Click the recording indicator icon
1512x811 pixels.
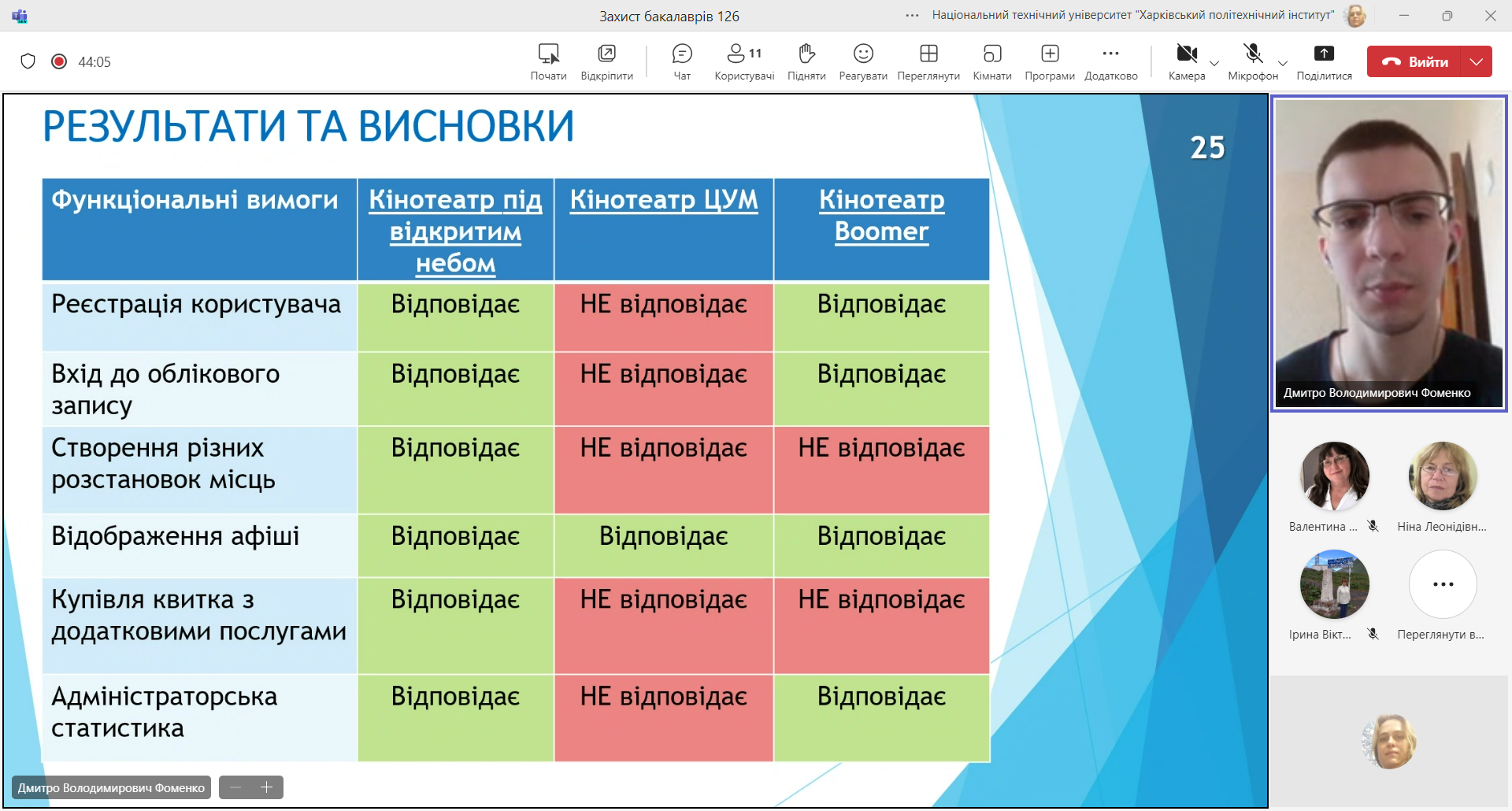pyautogui.click(x=59, y=61)
